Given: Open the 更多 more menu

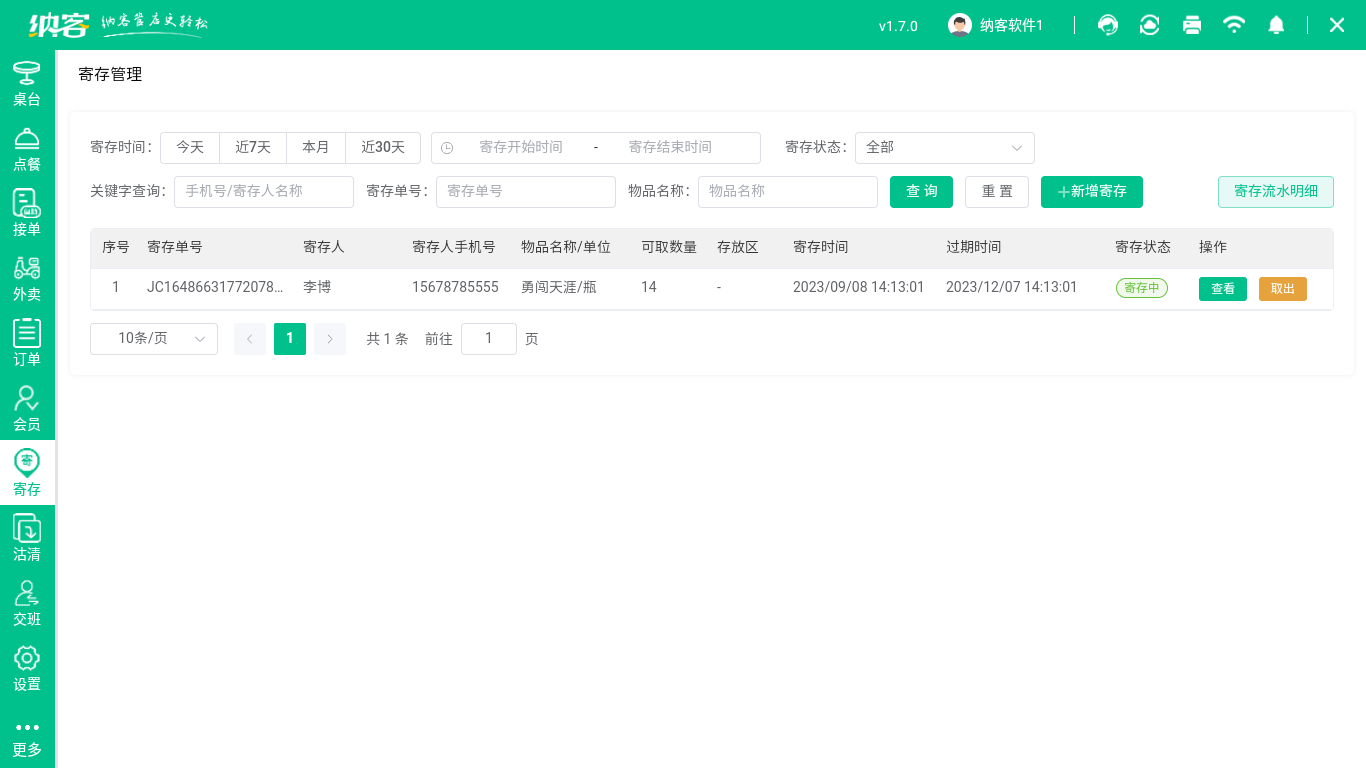Looking at the screenshot, I should point(27,736).
